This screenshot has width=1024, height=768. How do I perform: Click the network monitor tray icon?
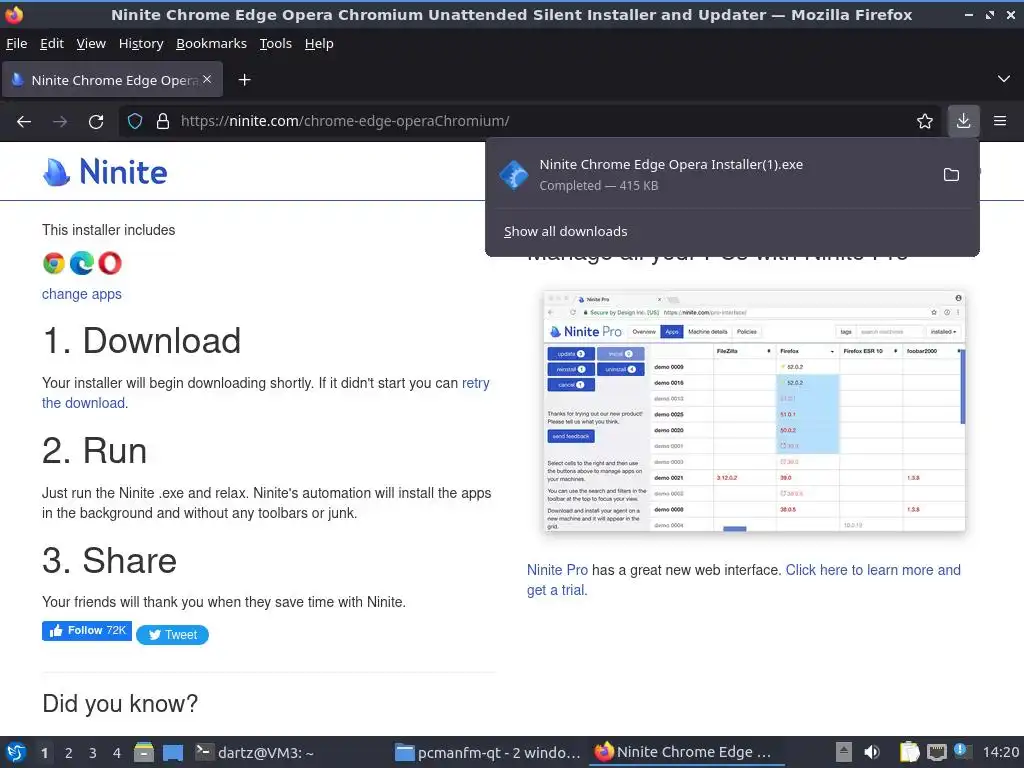point(936,752)
